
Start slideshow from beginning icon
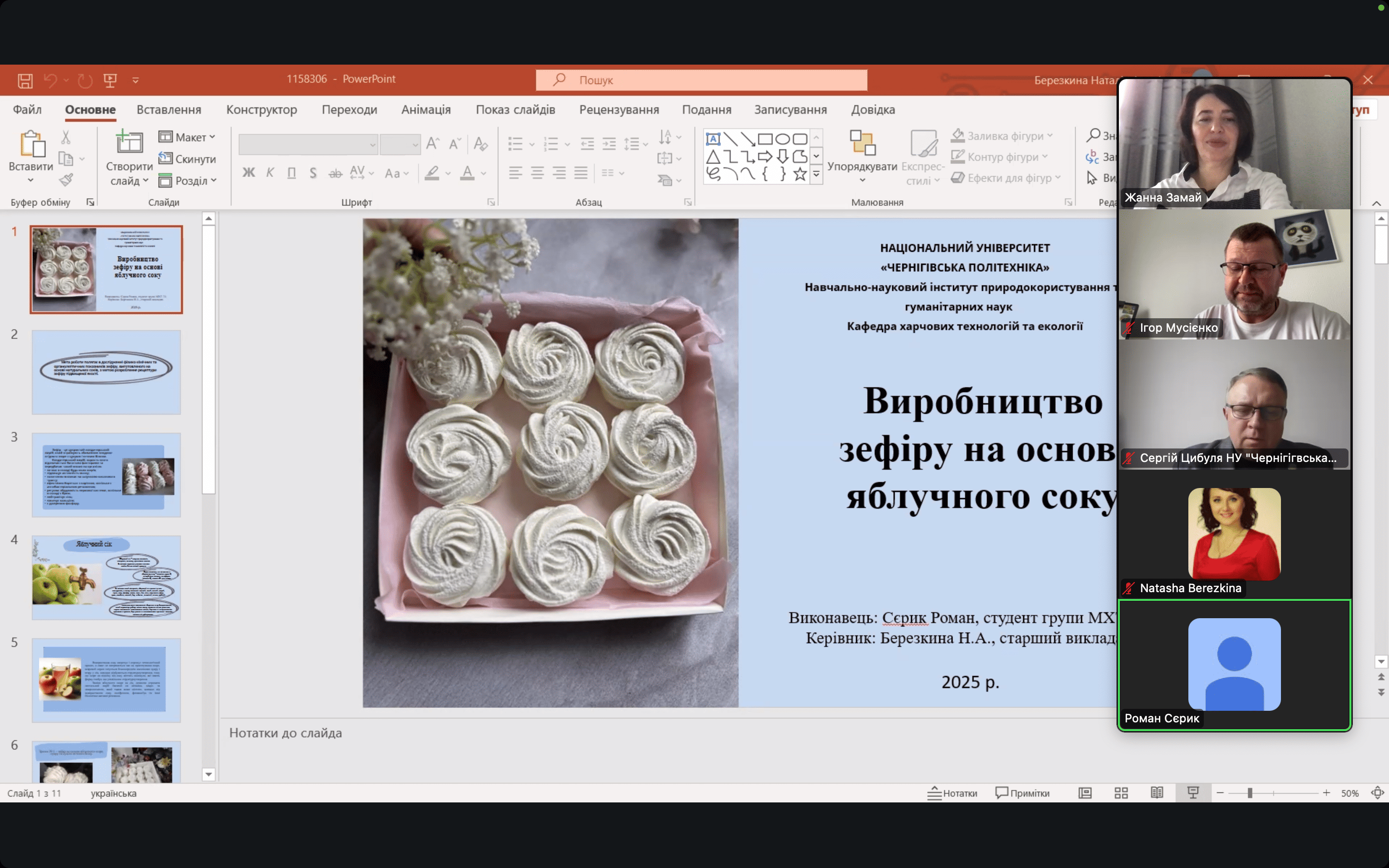(x=110, y=81)
